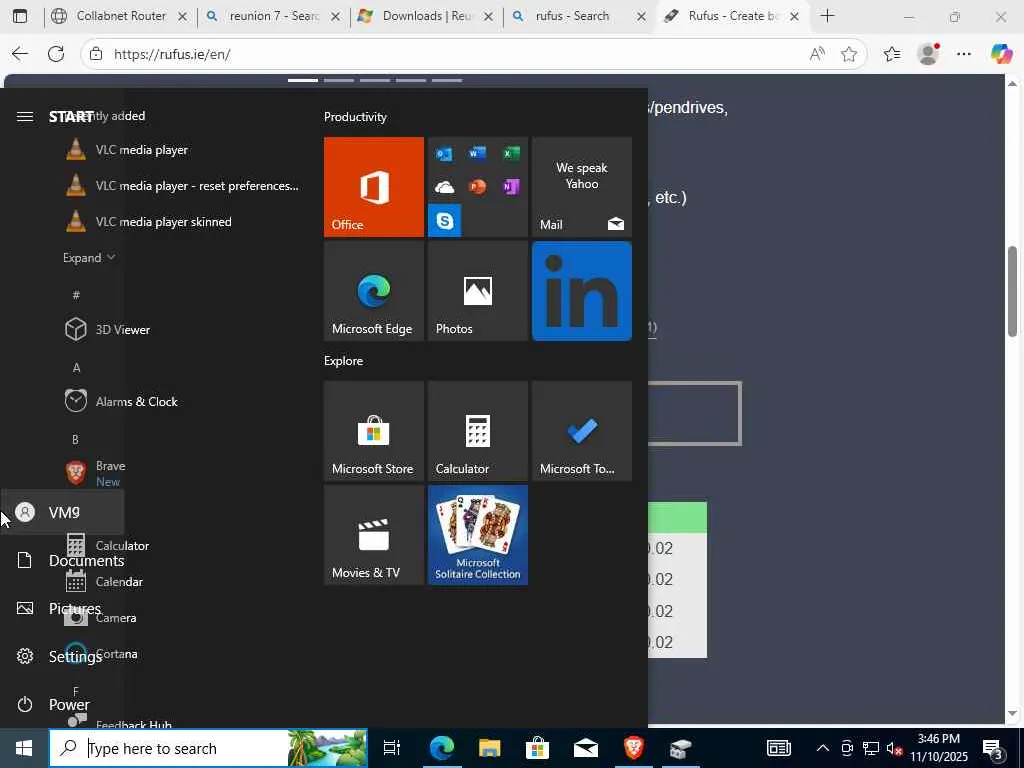Open Word from the Office apps tile

coord(477,153)
